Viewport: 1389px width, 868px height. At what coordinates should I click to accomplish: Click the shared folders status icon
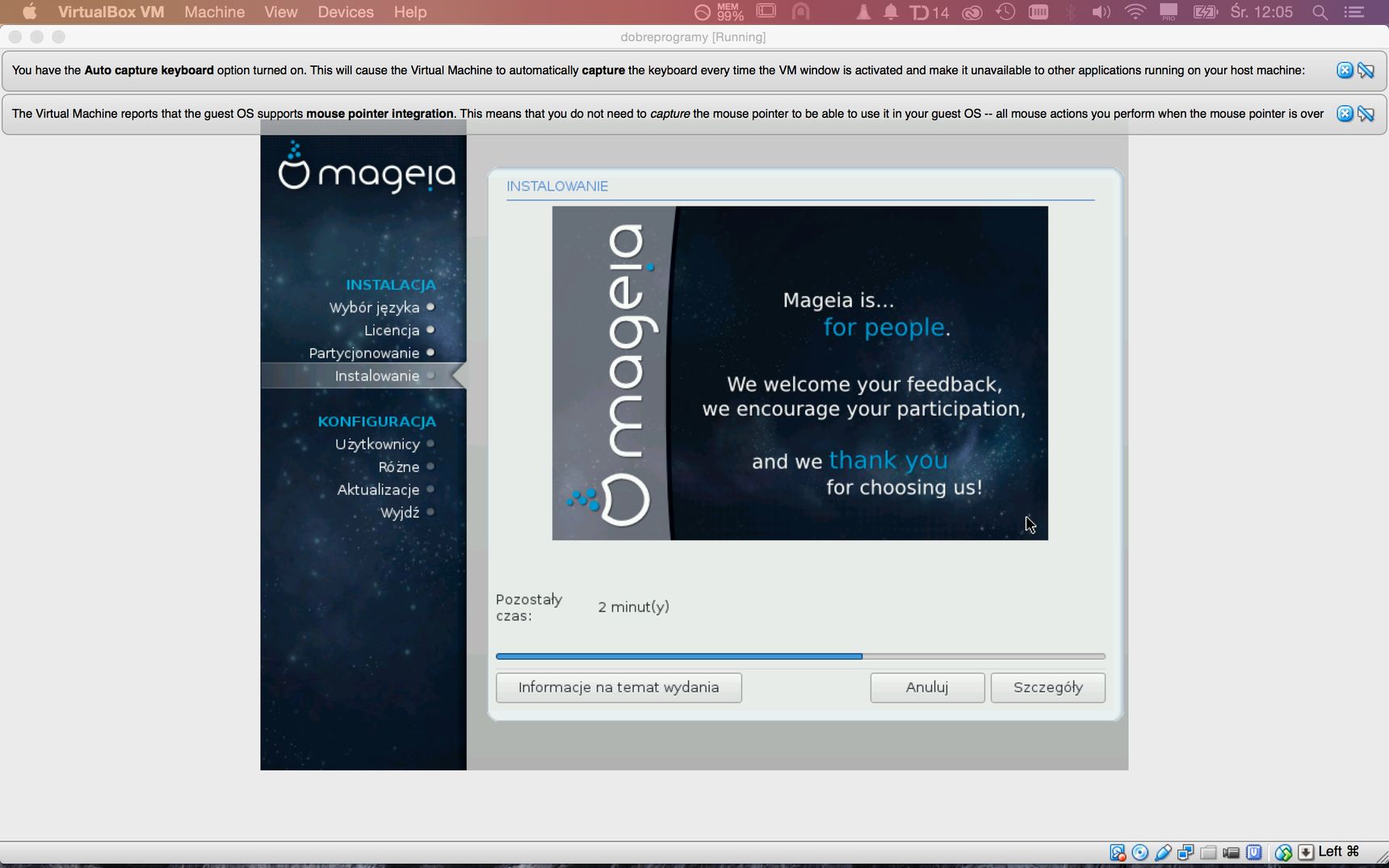click(x=1208, y=853)
